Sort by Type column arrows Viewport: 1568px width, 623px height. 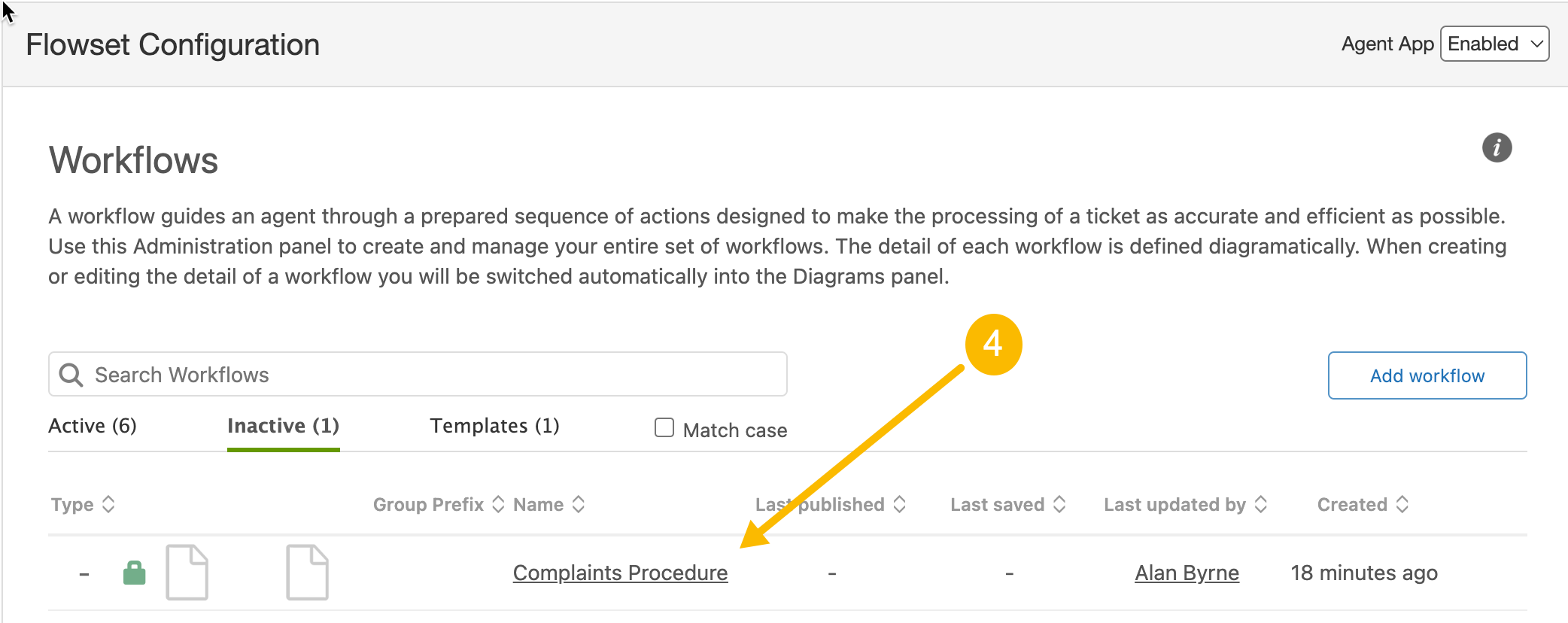108,504
